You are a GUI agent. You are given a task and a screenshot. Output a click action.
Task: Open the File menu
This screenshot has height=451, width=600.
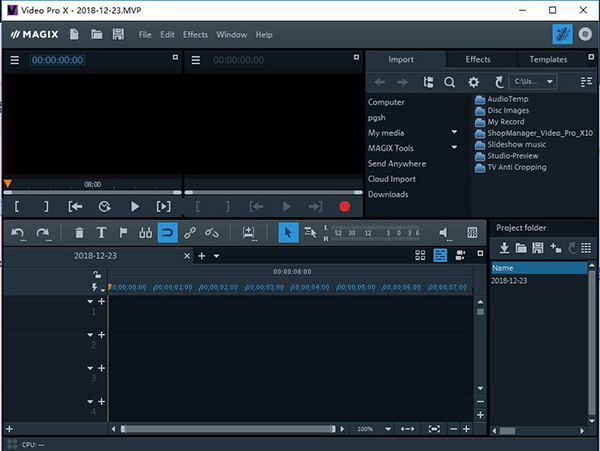tap(145, 35)
